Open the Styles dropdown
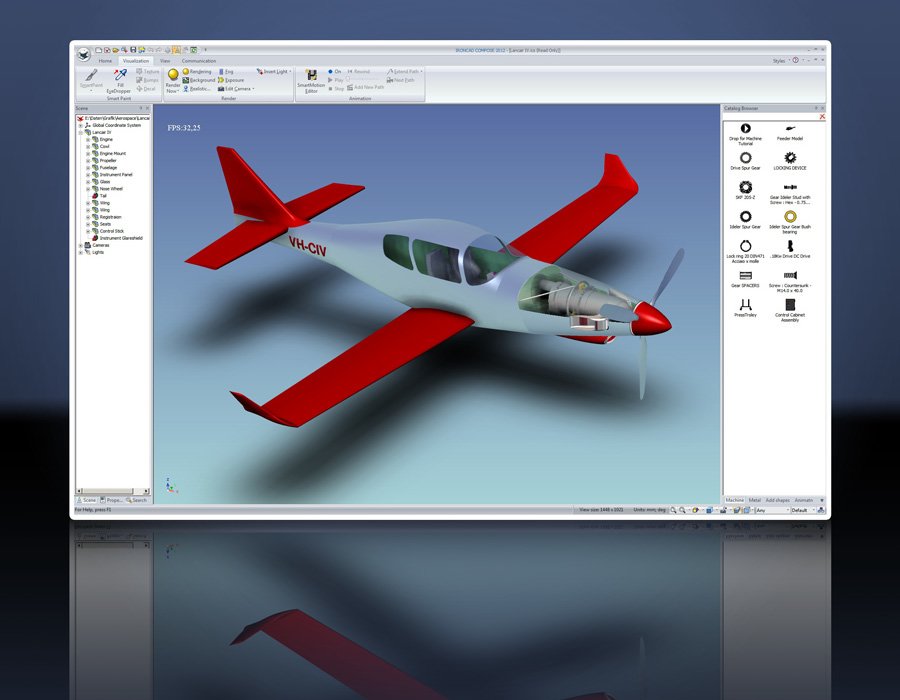 point(781,60)
